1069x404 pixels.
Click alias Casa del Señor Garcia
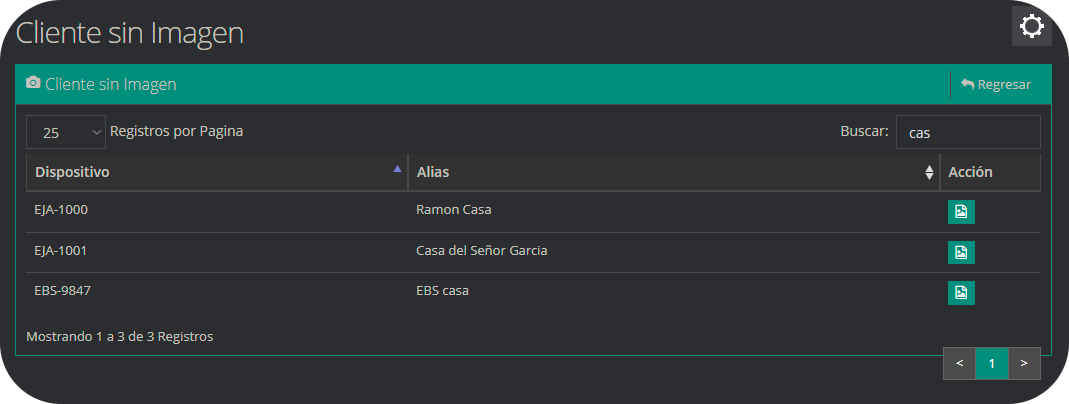[481, 251]
